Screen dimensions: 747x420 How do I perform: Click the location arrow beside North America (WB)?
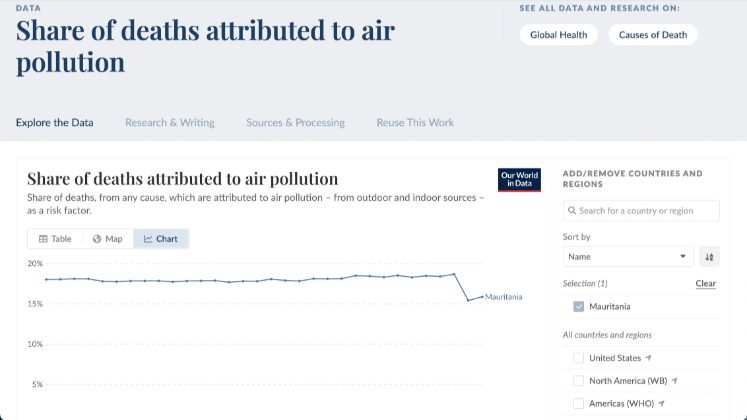click(x=675, y=381)
